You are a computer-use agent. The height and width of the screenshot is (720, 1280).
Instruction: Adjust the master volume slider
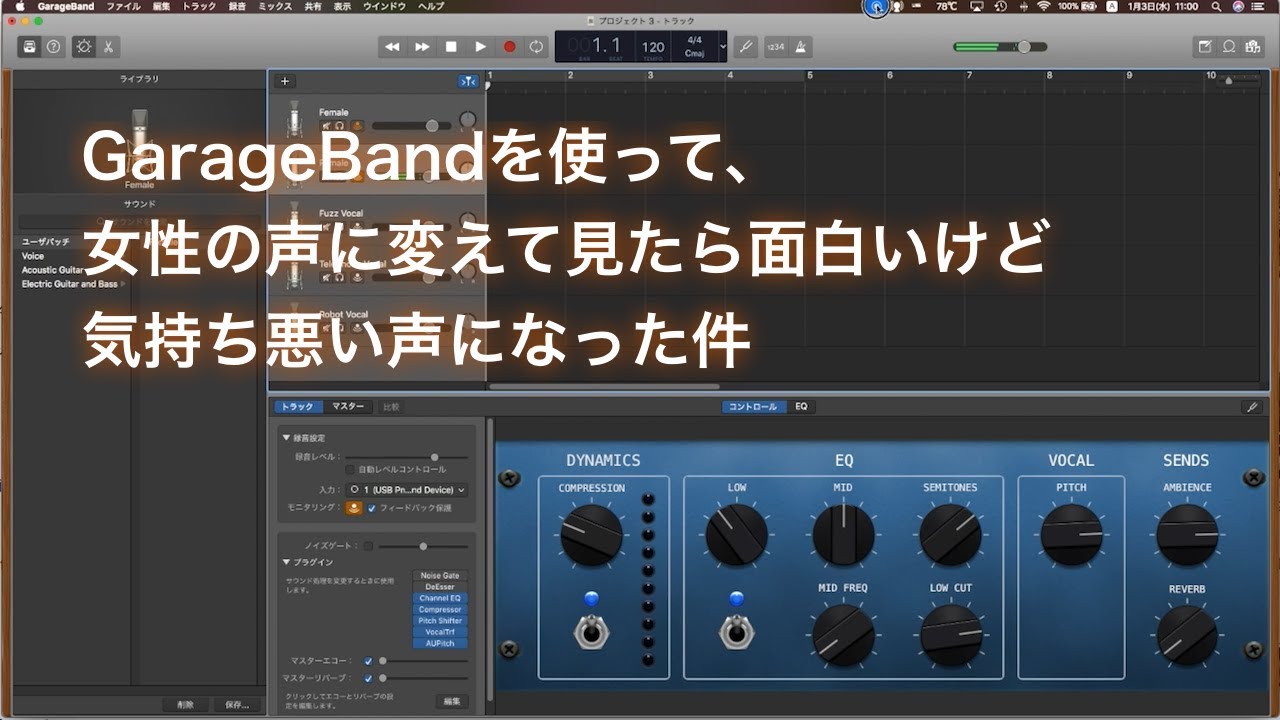(1000, 46)
